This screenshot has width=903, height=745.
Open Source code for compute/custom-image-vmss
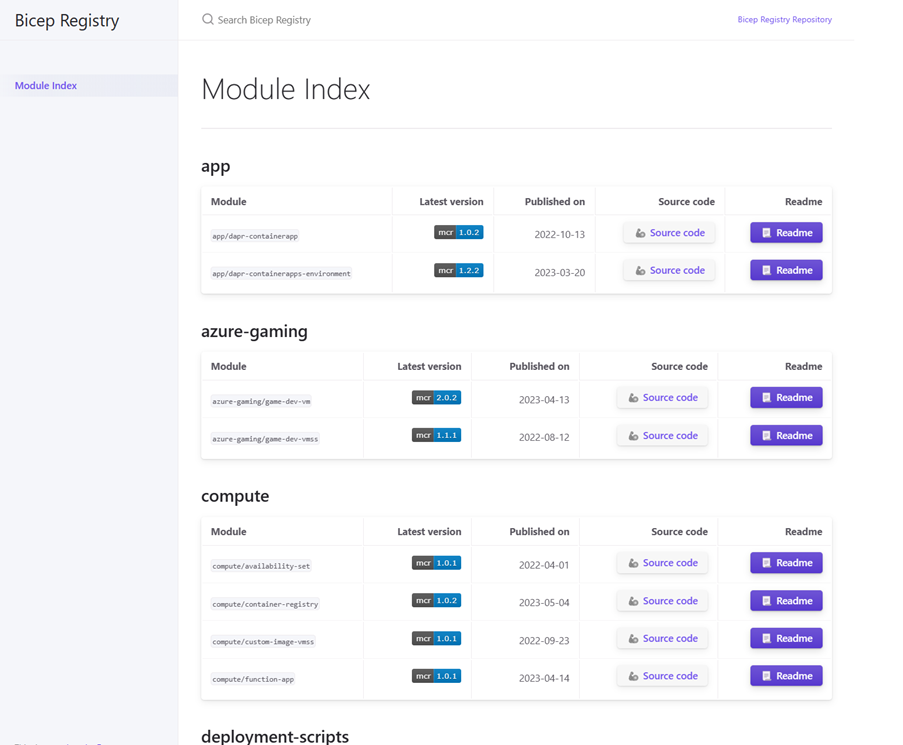click(662, 638)
